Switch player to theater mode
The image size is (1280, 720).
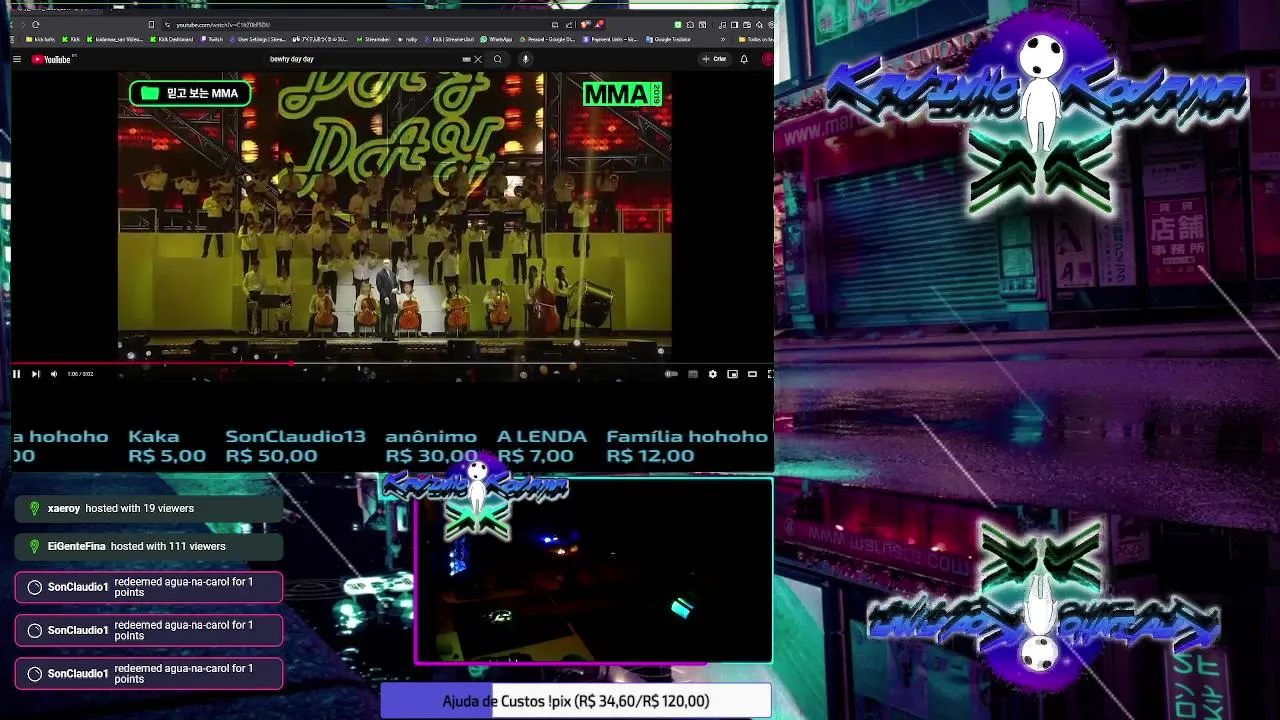click(752, 374)
